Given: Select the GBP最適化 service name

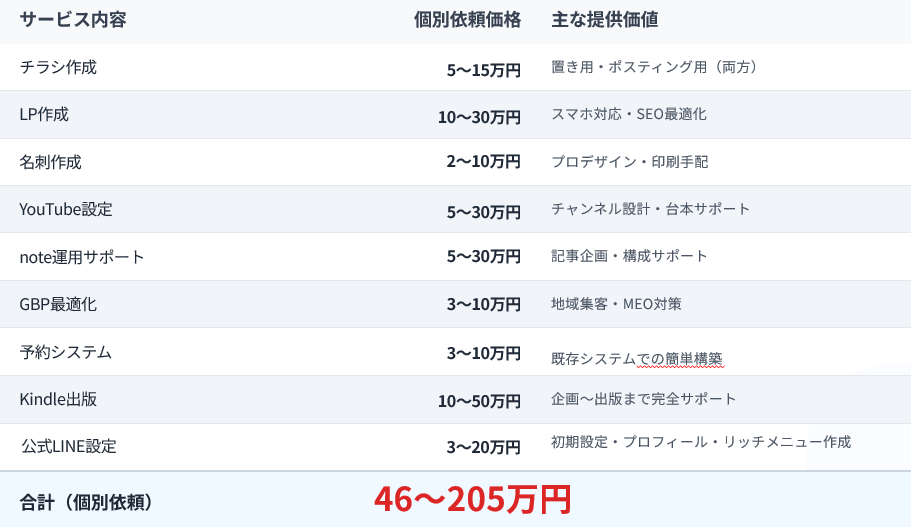Looking at the screenshot, I should click(58, 304).
